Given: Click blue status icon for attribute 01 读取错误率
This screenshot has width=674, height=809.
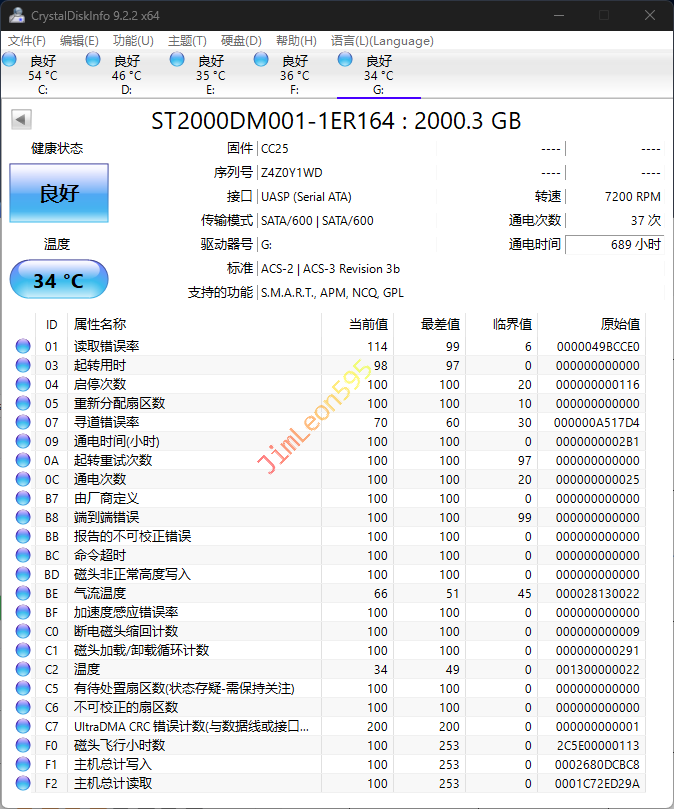Looking at the screenshot, I should 23,347.
